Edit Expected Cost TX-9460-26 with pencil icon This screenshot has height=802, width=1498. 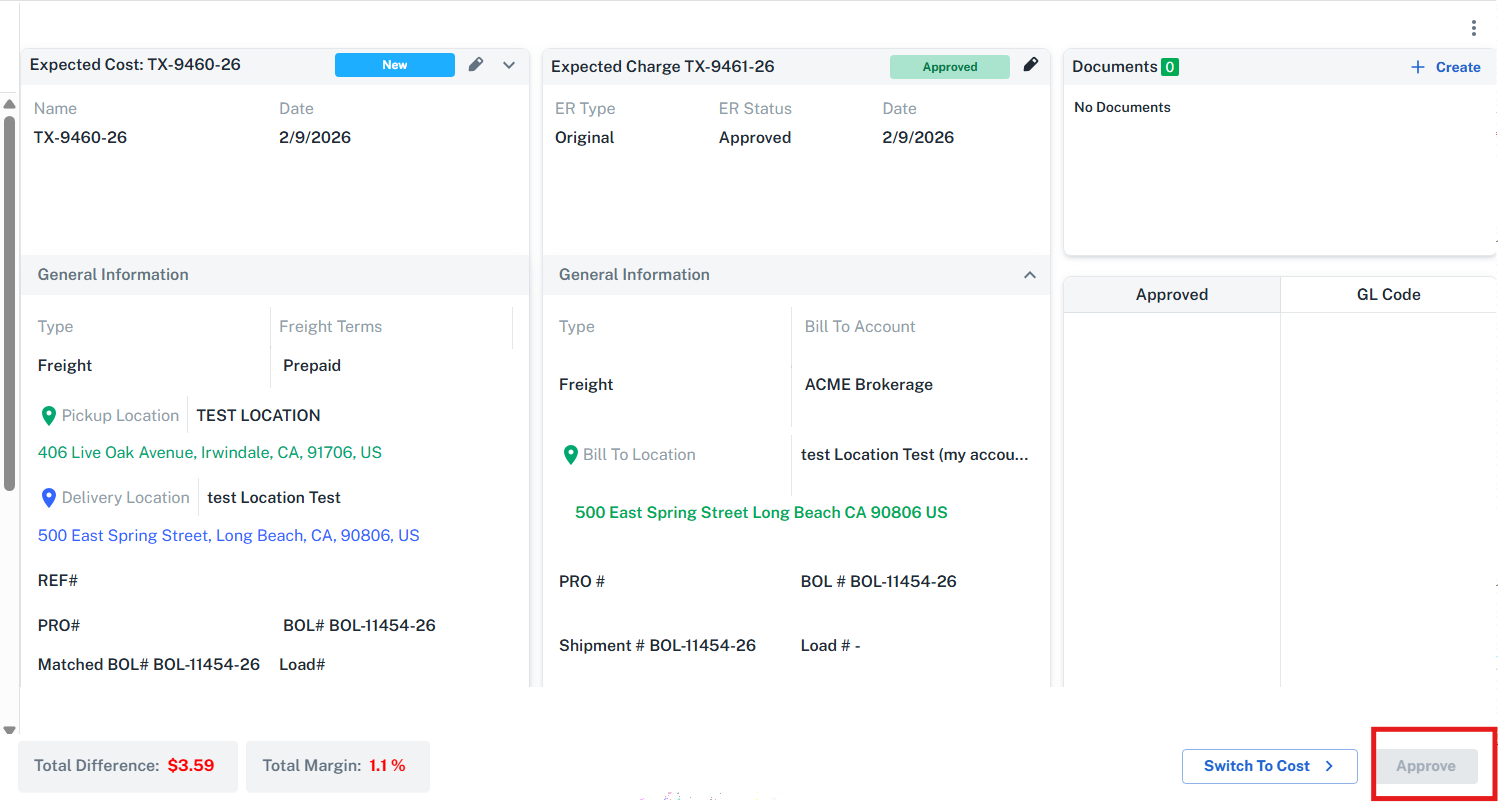476,65
